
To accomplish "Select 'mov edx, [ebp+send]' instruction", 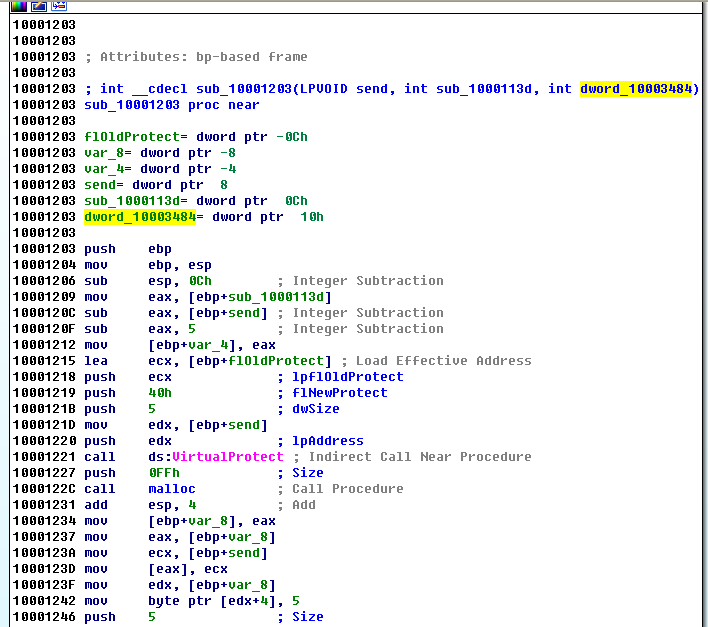I will 176,425.
